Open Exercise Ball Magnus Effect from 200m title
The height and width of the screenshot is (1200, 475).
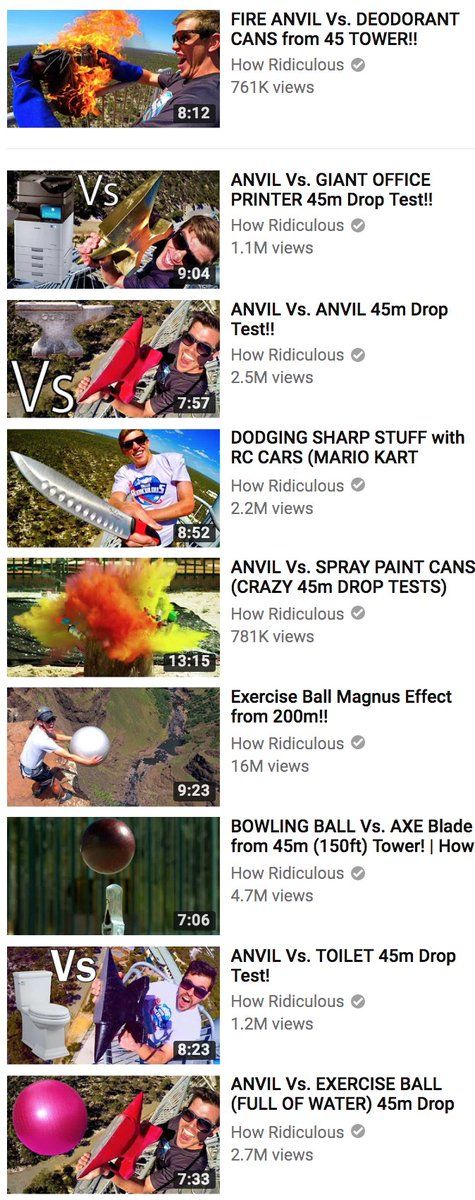tap(341, 707)
